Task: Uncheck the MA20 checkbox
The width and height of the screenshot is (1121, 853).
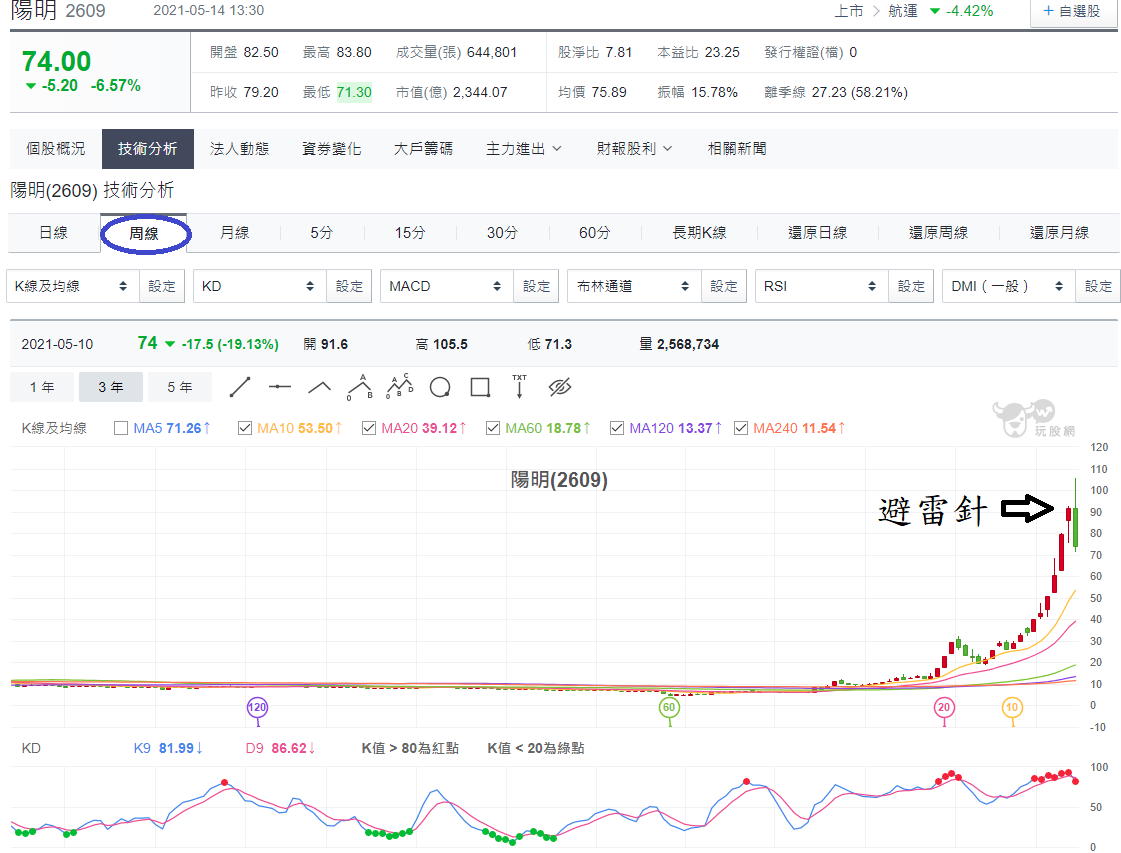Action: pyautogui.click(x=369, y=428)
